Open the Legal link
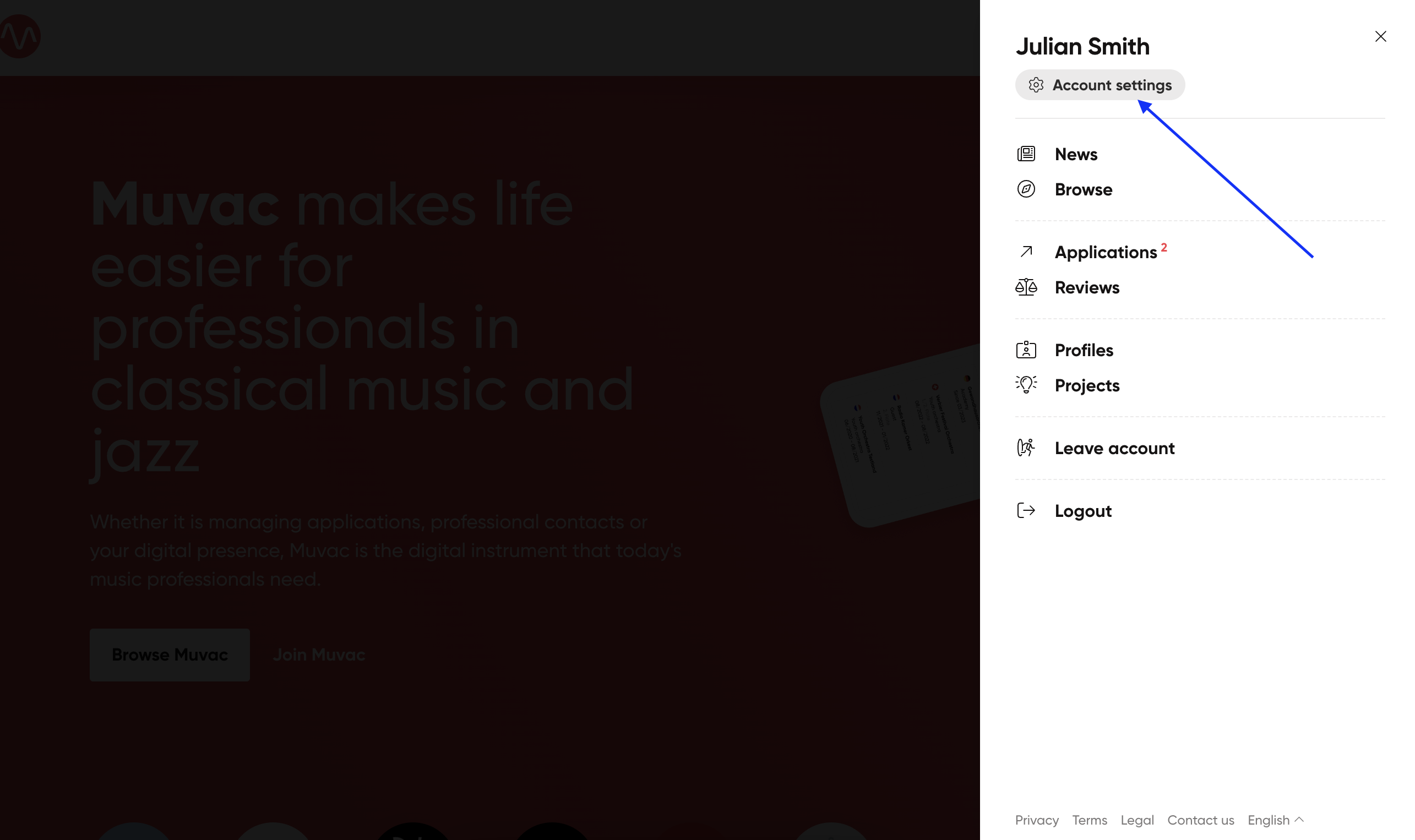The image size is (1415, 840). 1136,820
